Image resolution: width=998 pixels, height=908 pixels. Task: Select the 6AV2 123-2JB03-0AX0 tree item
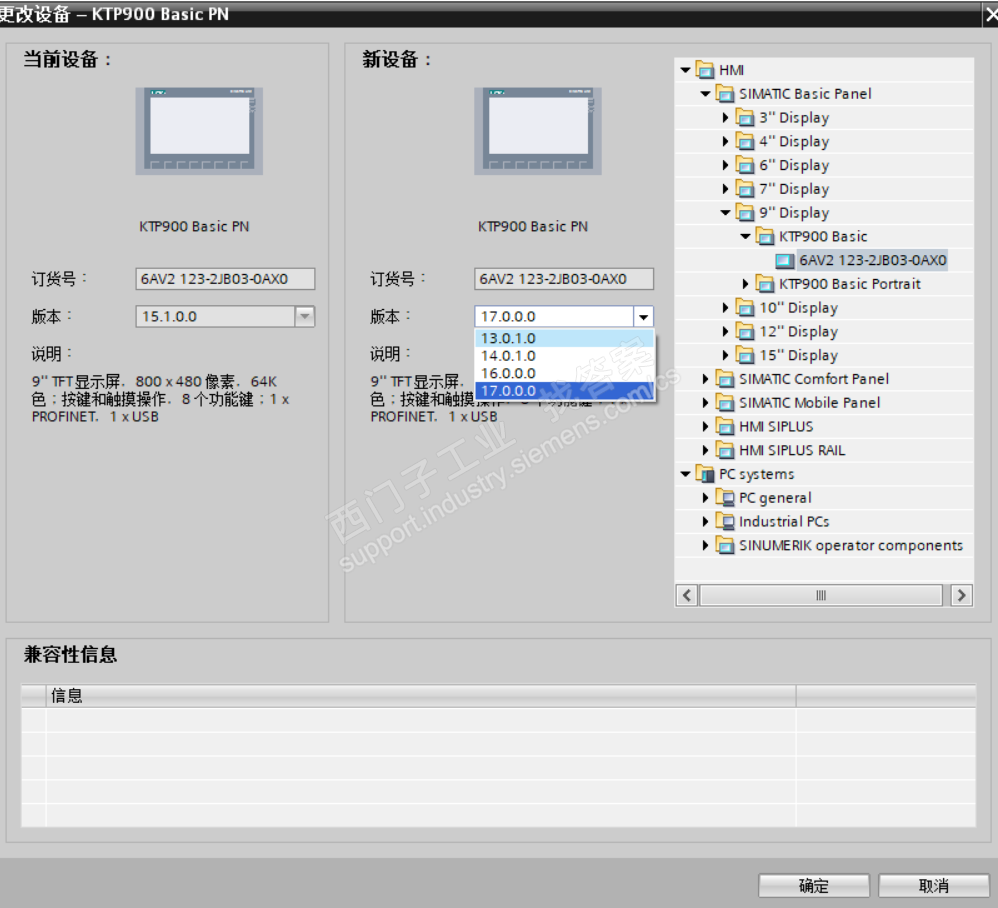(x=873, y=260)
